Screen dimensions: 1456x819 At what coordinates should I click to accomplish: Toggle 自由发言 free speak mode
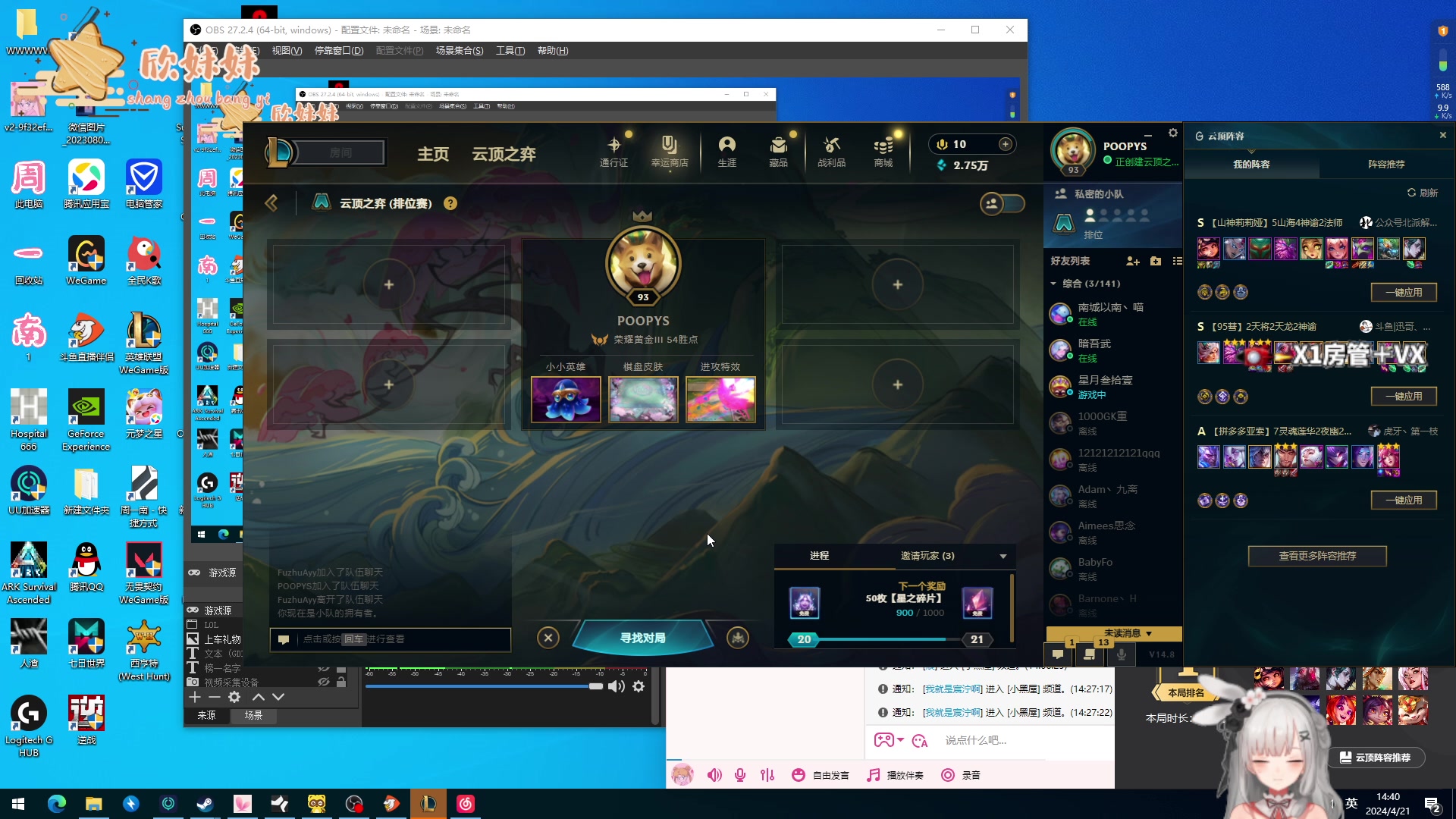coord(821,775)
